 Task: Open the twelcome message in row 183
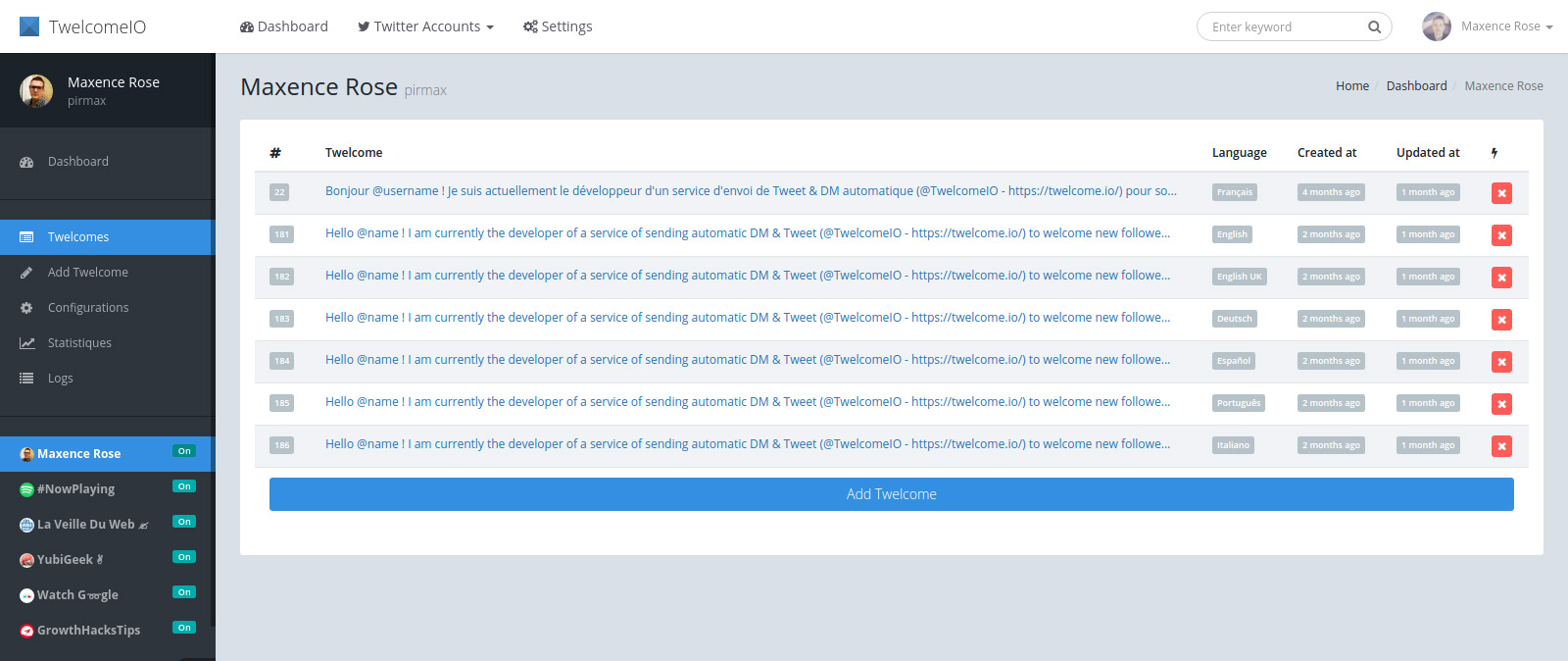(x=748, y=318)
